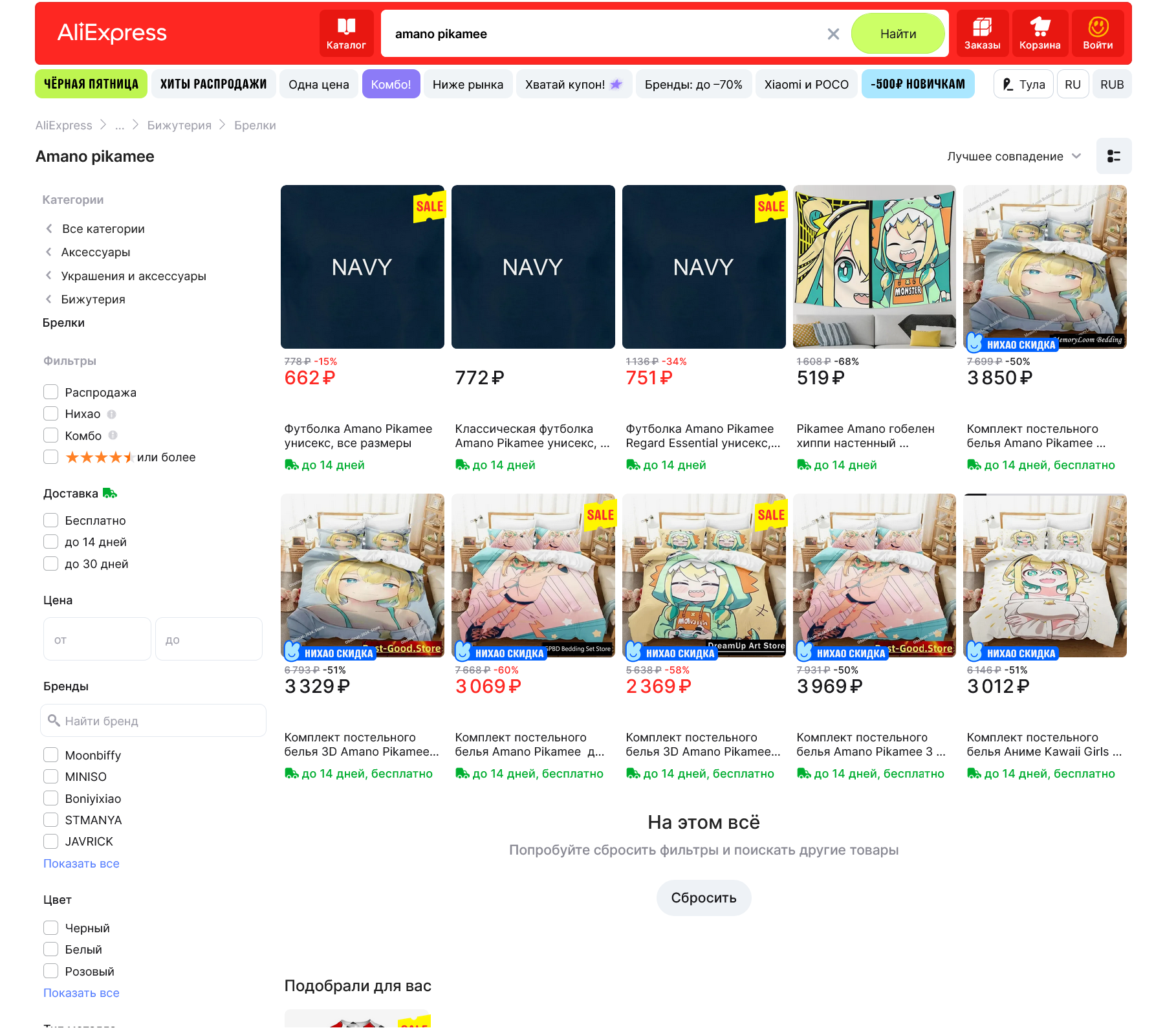Image resolution: width=1176 pixels, height=1028 pixels.
Task: Tick the Черный color filter checkbox
Action: click(50, 928)
